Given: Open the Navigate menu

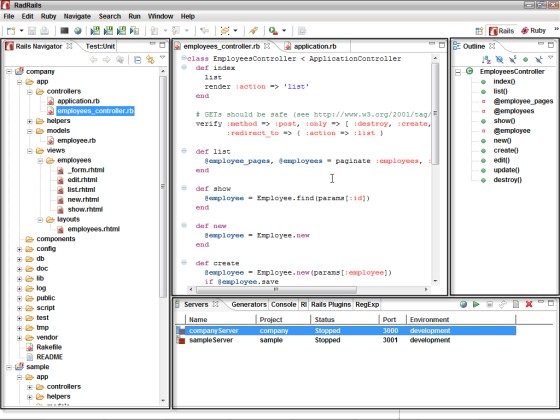Looking at the screenshot, I should tap(77, 16).
